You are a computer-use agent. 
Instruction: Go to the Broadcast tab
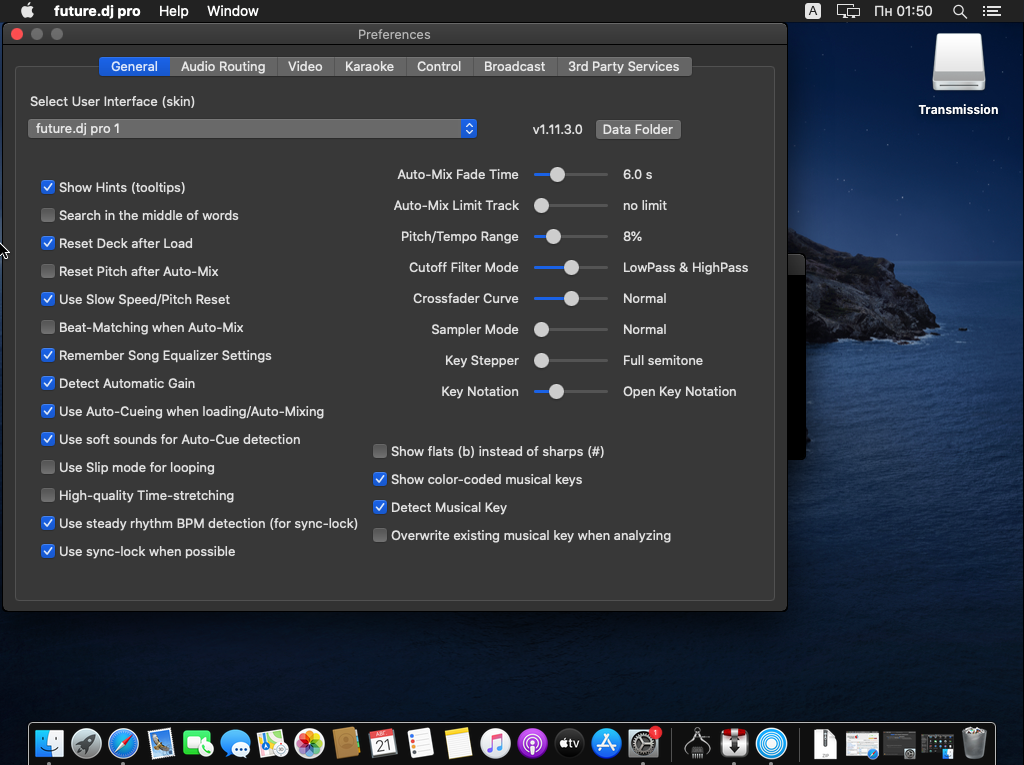point(514,66)
